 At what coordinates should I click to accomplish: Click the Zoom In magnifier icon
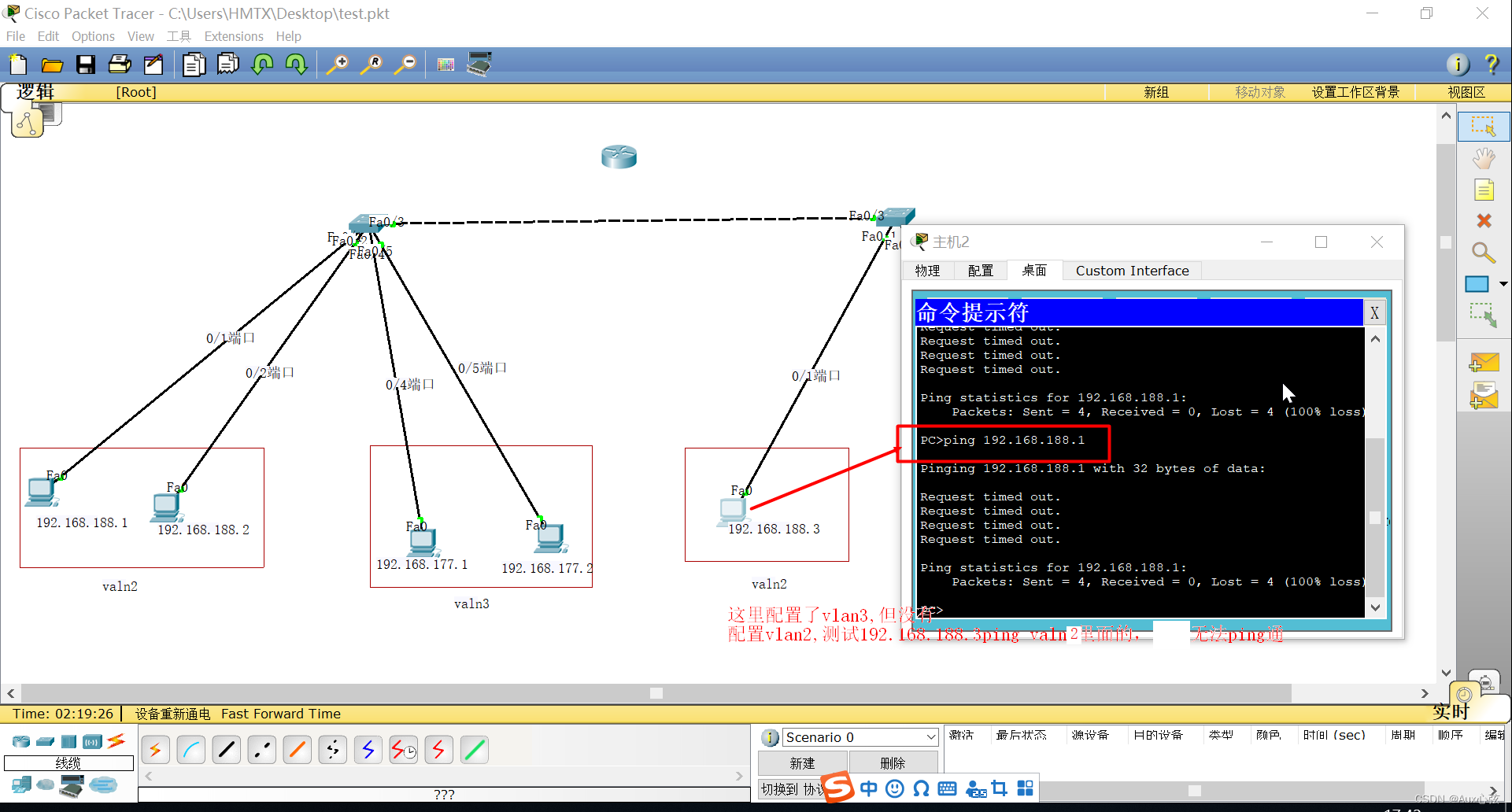[x=338, y=65]
